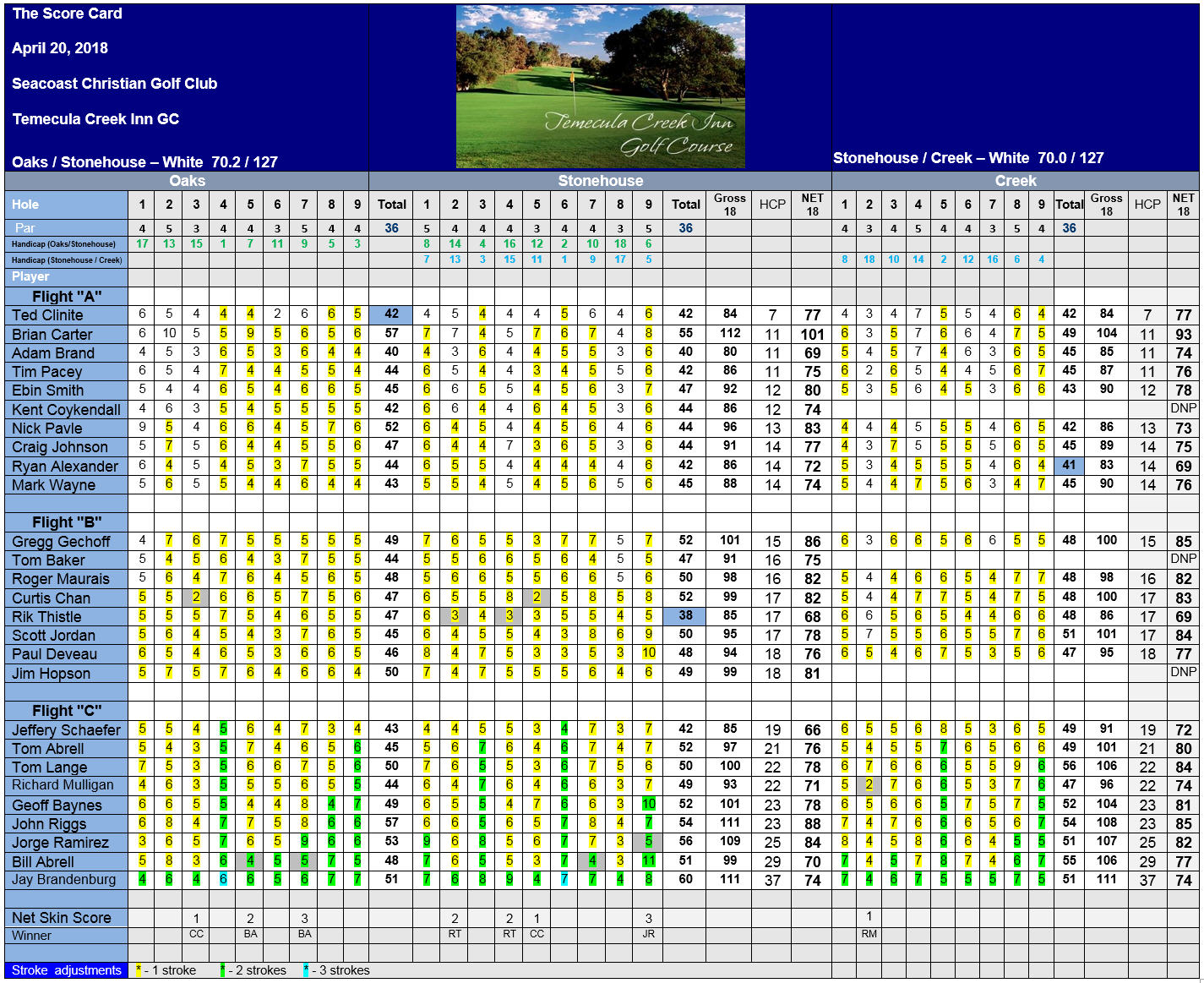Viewport: 1204px width, 983px height.
Task: Click 'Stonehouse / Creek – White 70.0 / 127' text
Action: coord(968,158)
